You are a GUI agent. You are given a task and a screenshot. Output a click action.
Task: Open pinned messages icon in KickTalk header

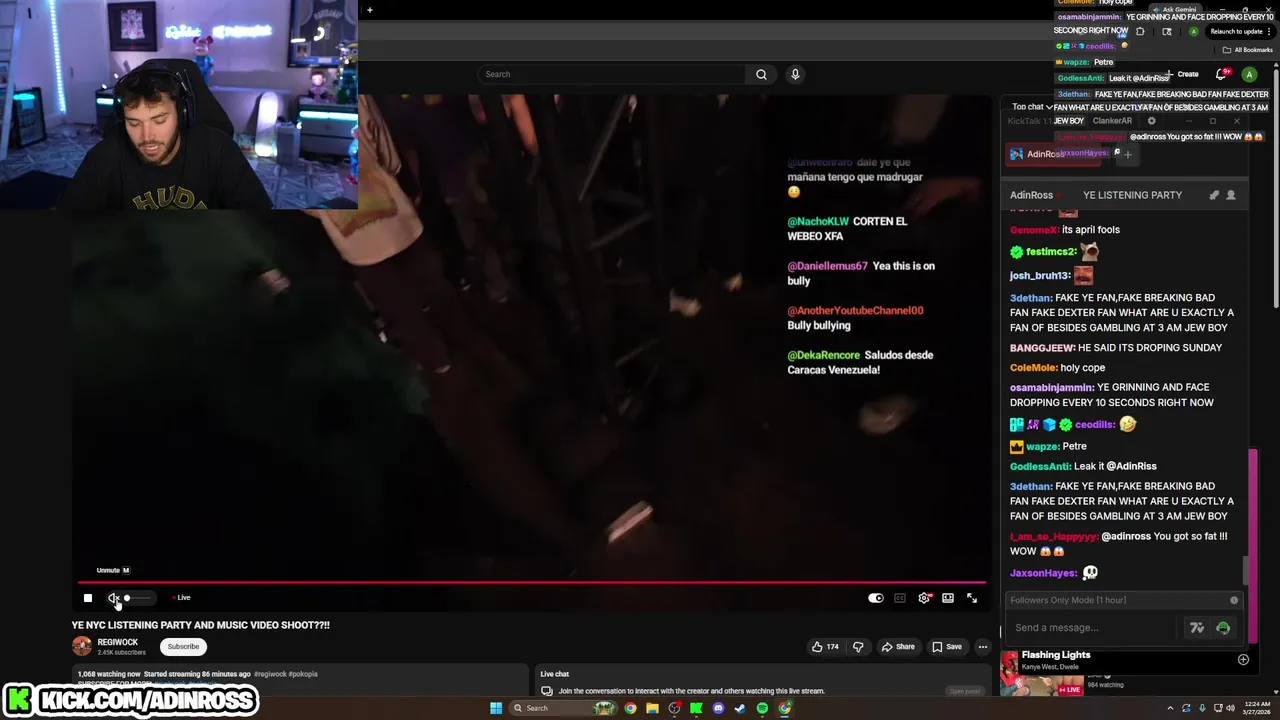click(1214, 195)
